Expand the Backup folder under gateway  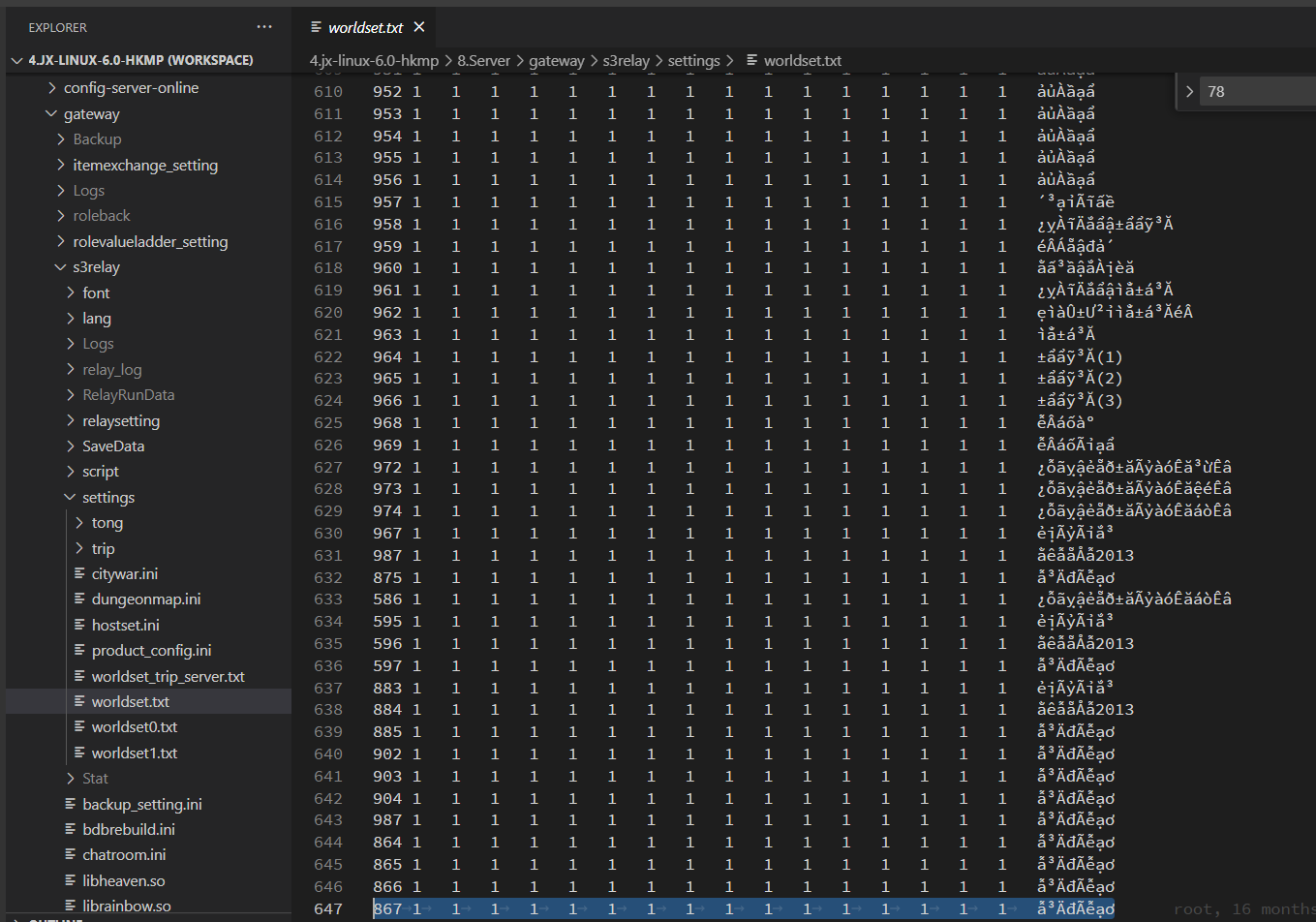pos(61,138)
